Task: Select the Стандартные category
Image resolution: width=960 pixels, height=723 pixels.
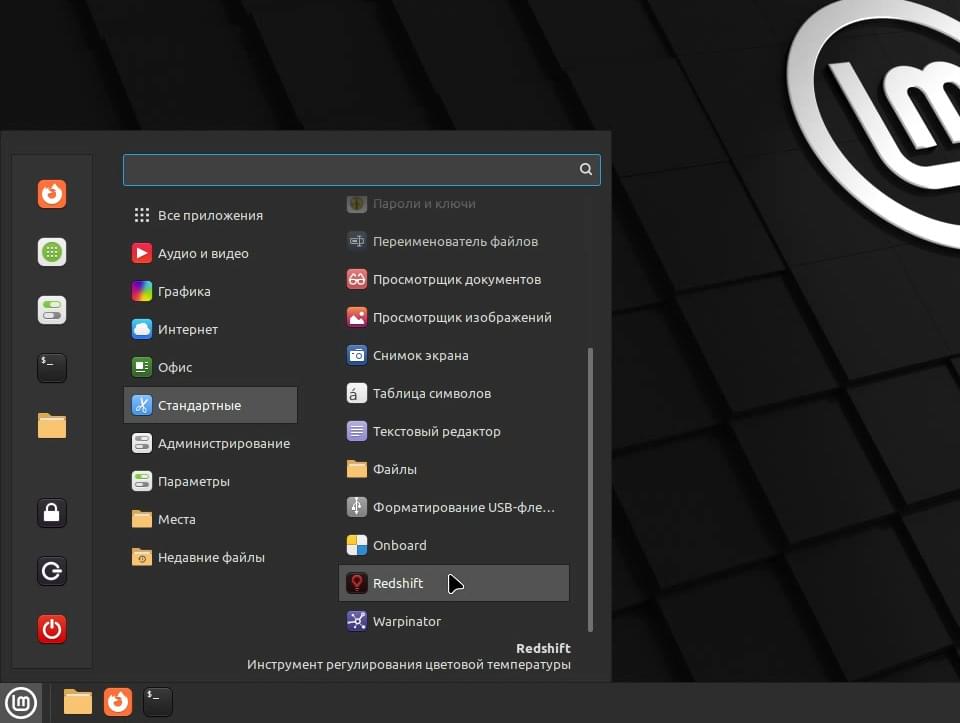Action: [x=211, y=405]
